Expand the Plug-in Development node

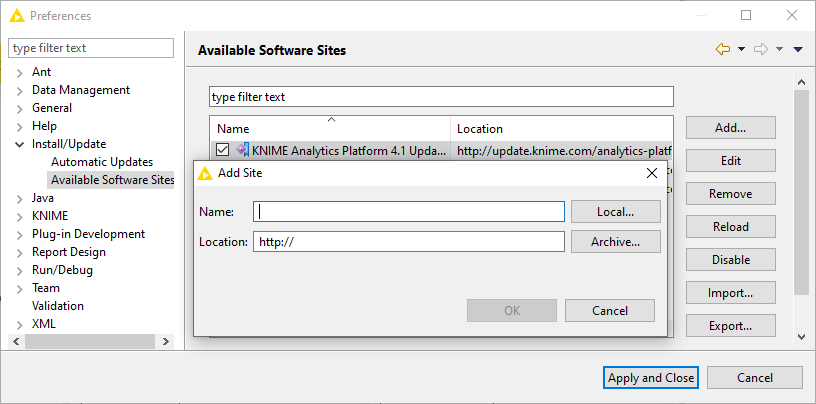(x=19, y=235)
